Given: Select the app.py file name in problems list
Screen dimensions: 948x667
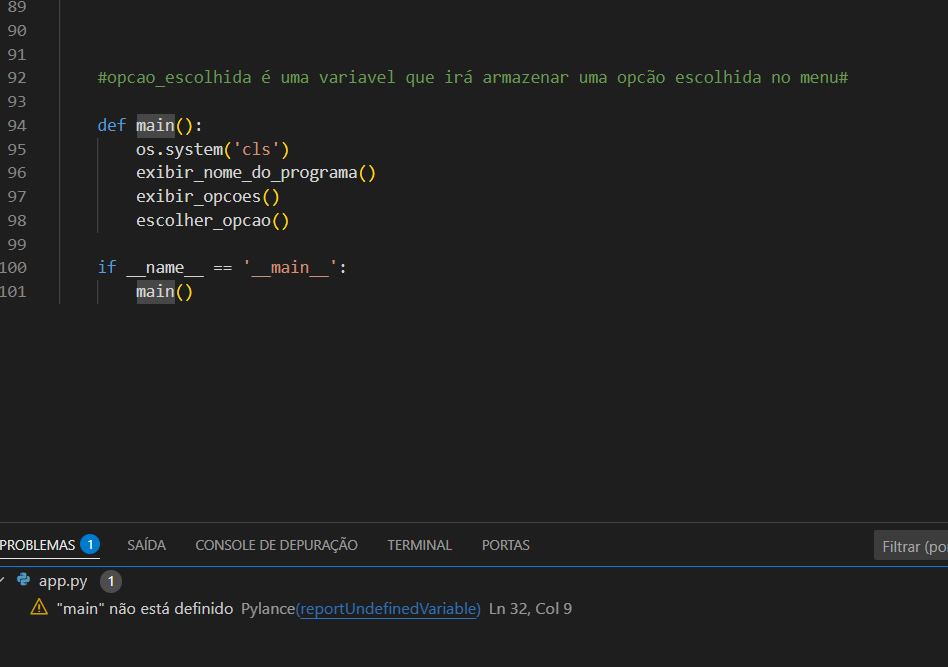Looking at the screenshot, I should click(x=63, y=581).
